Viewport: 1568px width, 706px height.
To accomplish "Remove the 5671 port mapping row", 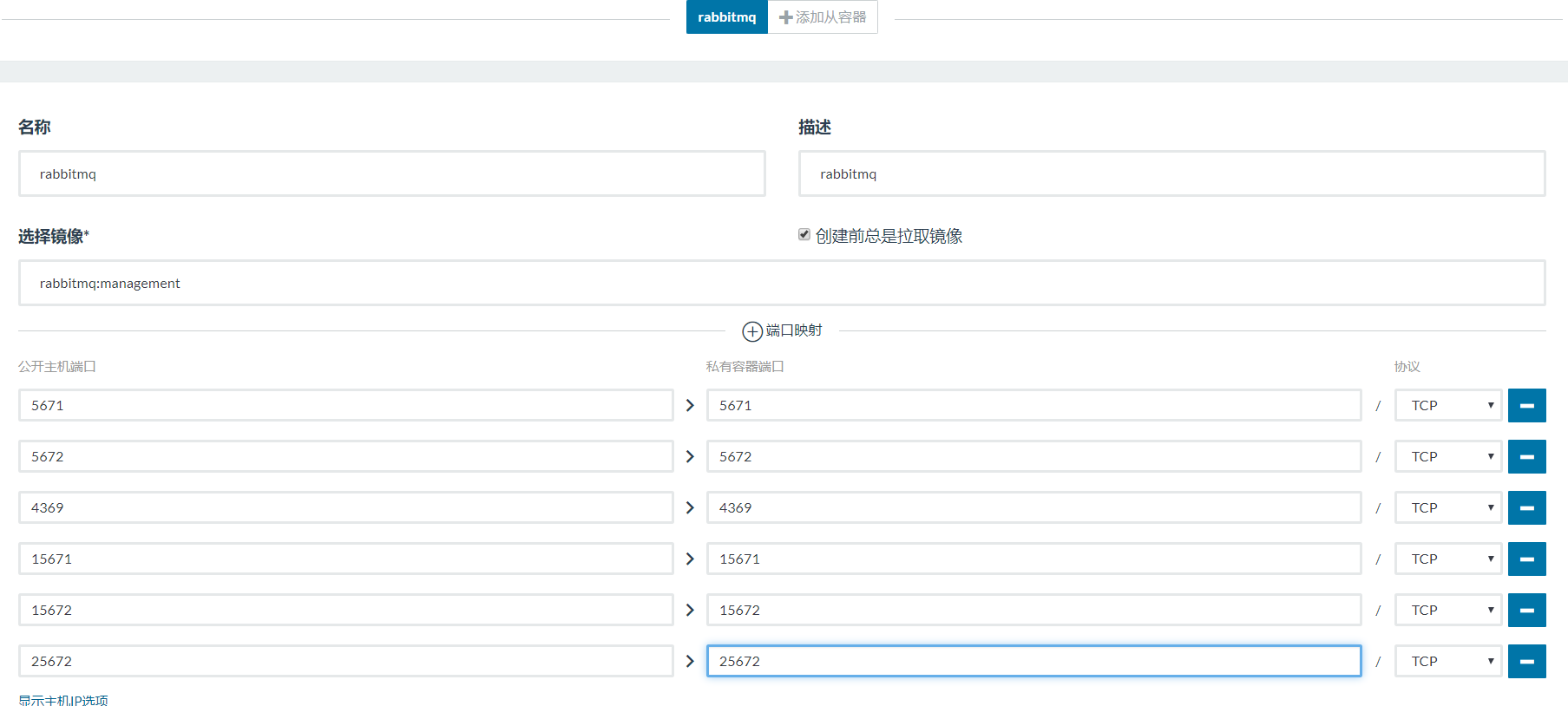I will tap(1526, 405).
